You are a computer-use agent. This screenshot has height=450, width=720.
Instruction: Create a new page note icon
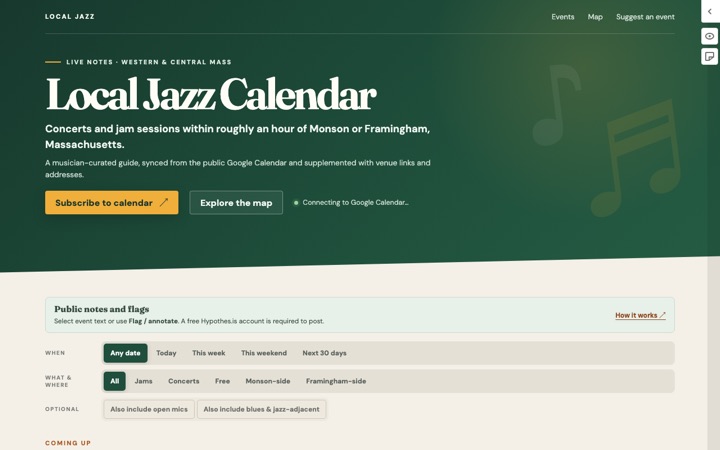pos(709,57)
